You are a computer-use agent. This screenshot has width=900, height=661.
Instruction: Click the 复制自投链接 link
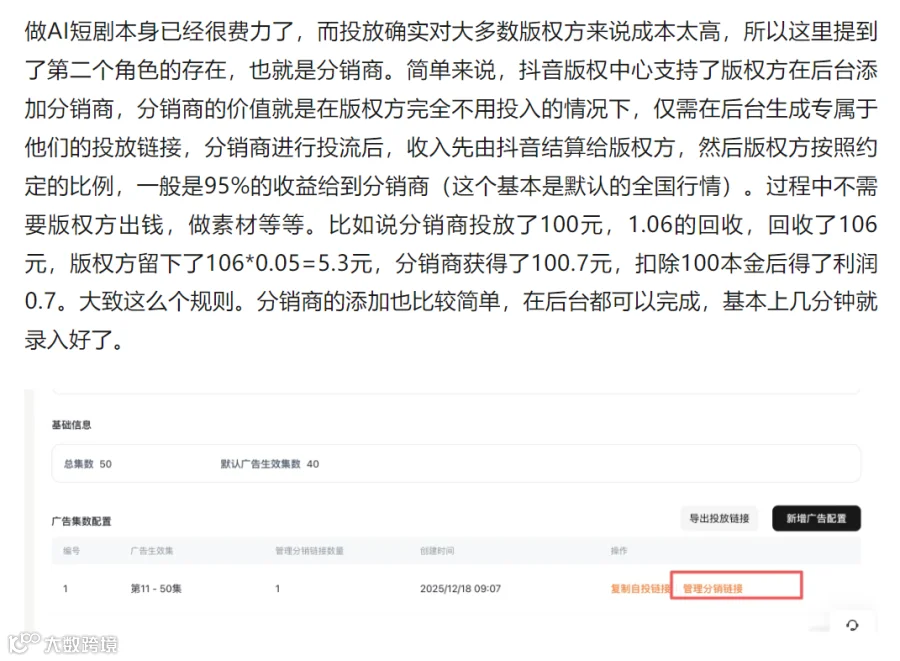(x=640, y=588)
